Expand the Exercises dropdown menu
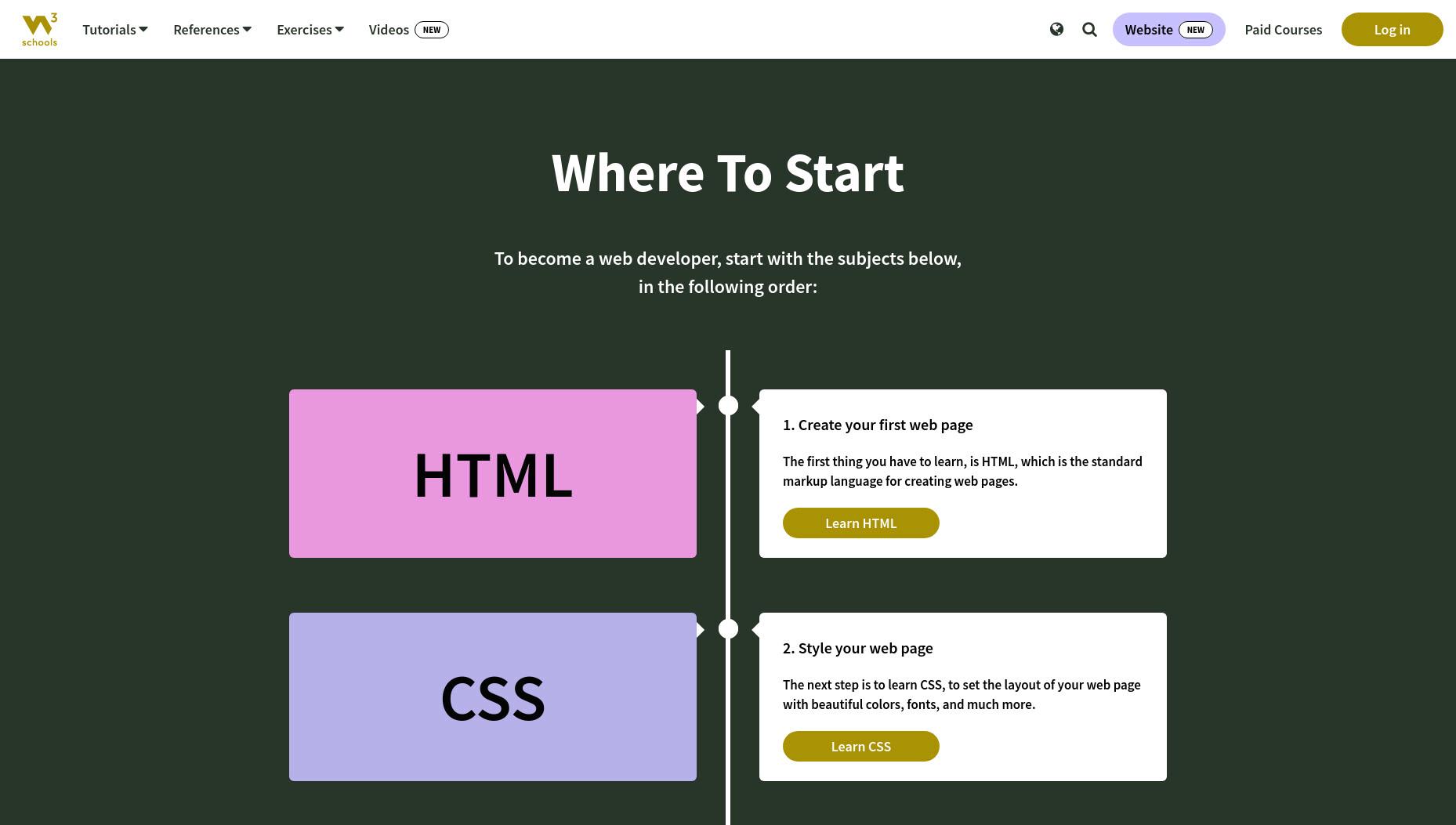Image resolution: width=1456 pixels, height=825 pixels. coord(310,29)
